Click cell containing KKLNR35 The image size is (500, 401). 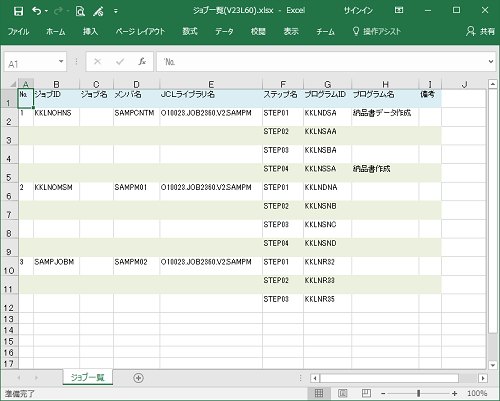tap(327, 303)
